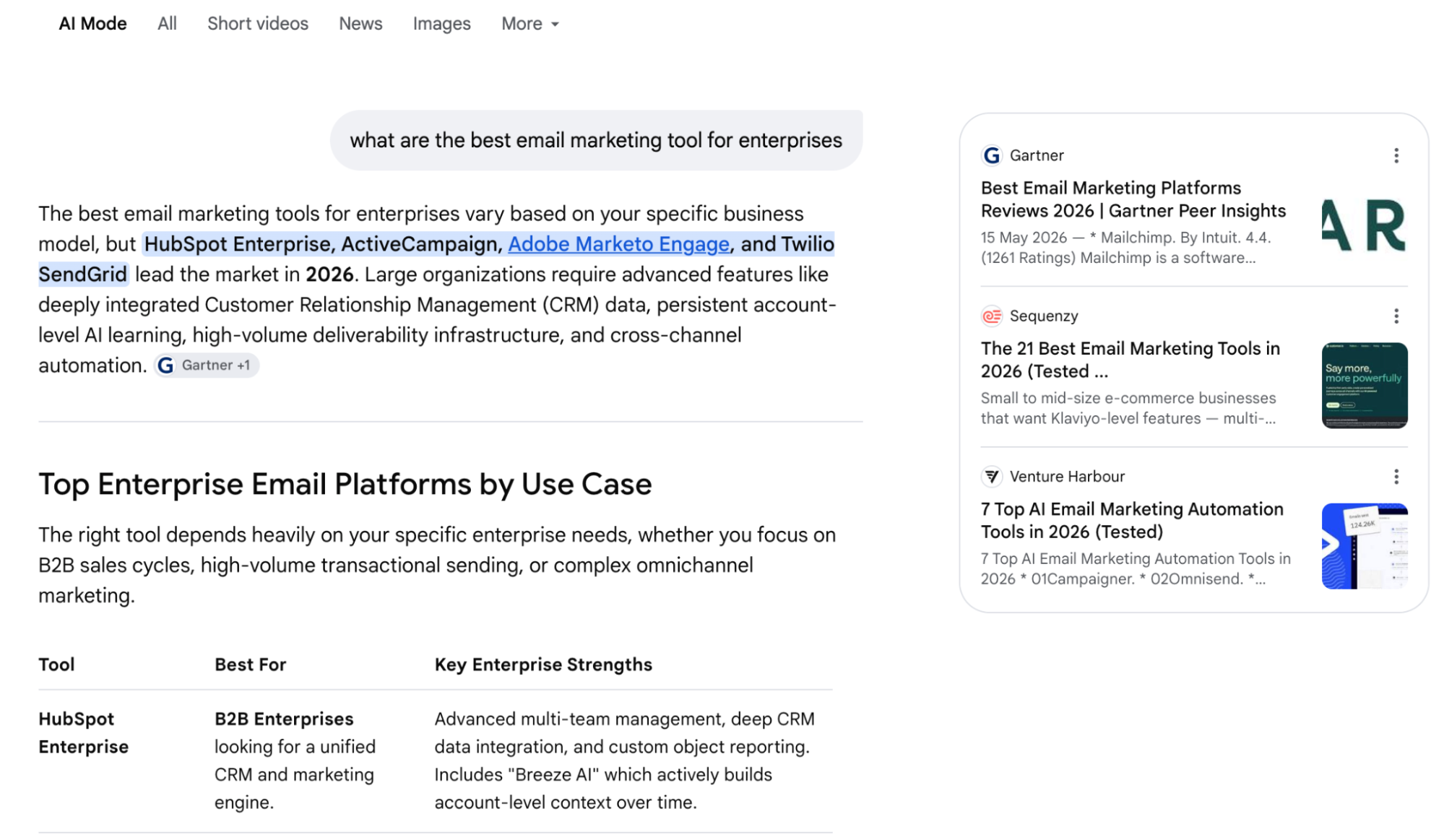Click the 'The right tool depends heavily' paragraph

pos(437,565)
